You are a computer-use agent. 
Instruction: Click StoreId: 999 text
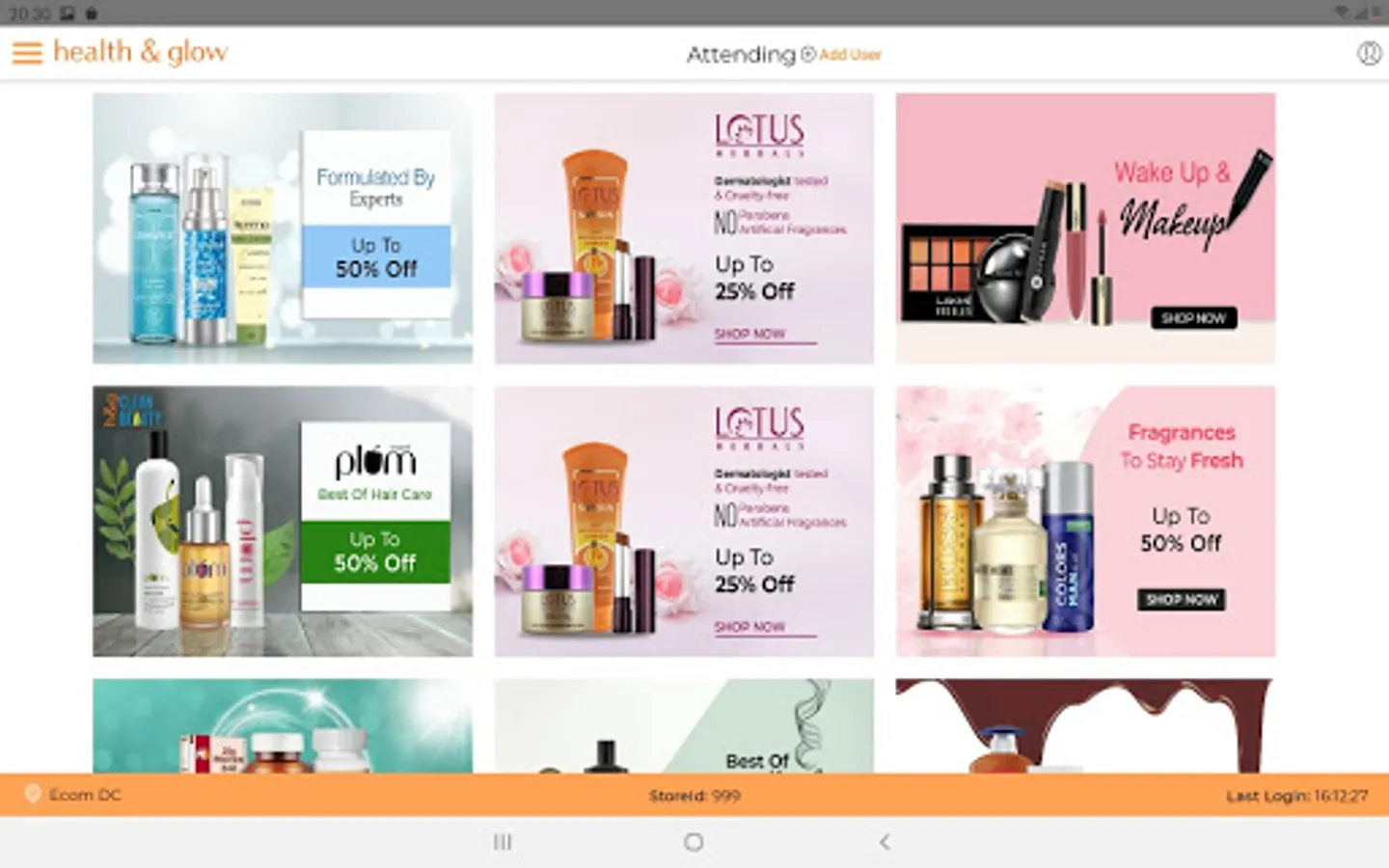point(694,796)
